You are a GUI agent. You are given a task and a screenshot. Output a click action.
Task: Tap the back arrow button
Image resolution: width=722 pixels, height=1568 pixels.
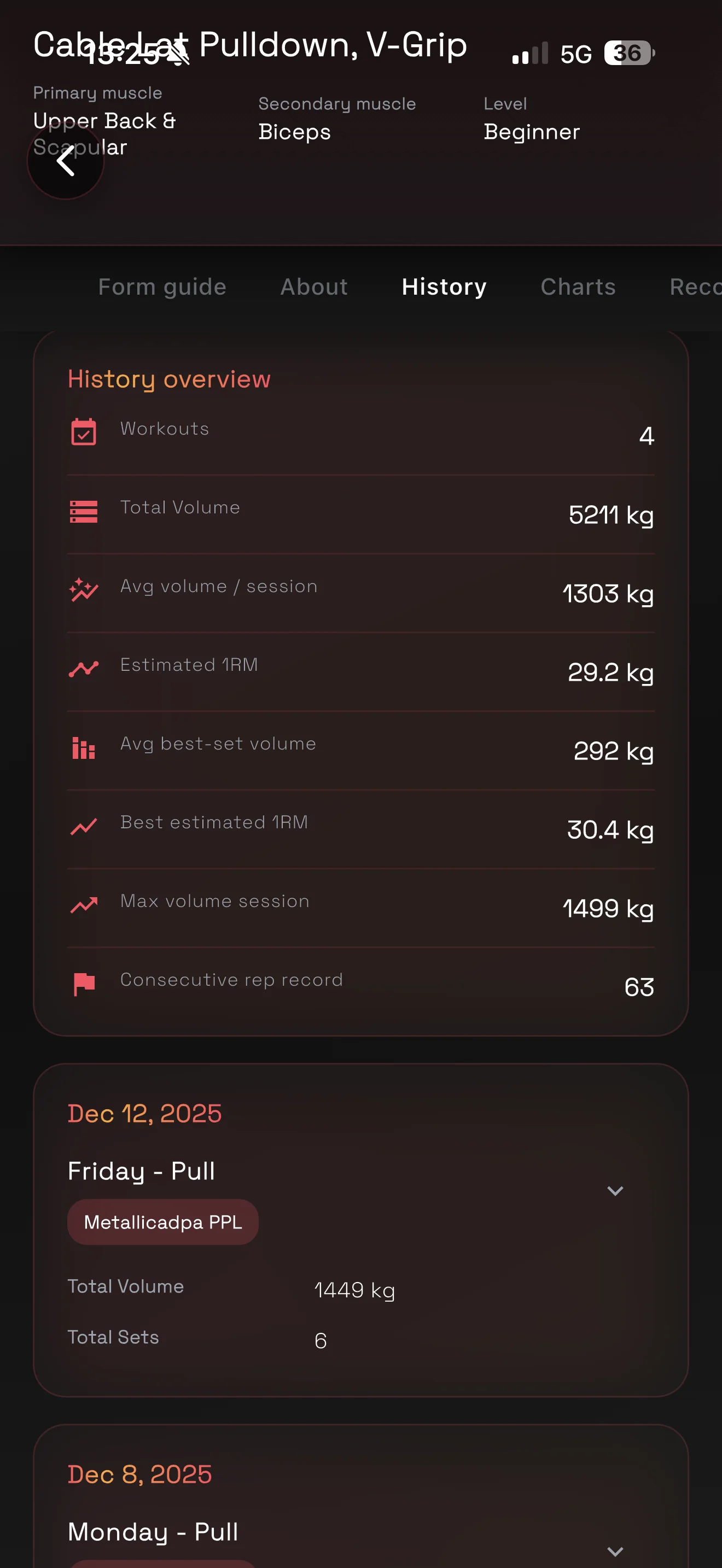tap(65, 162)
